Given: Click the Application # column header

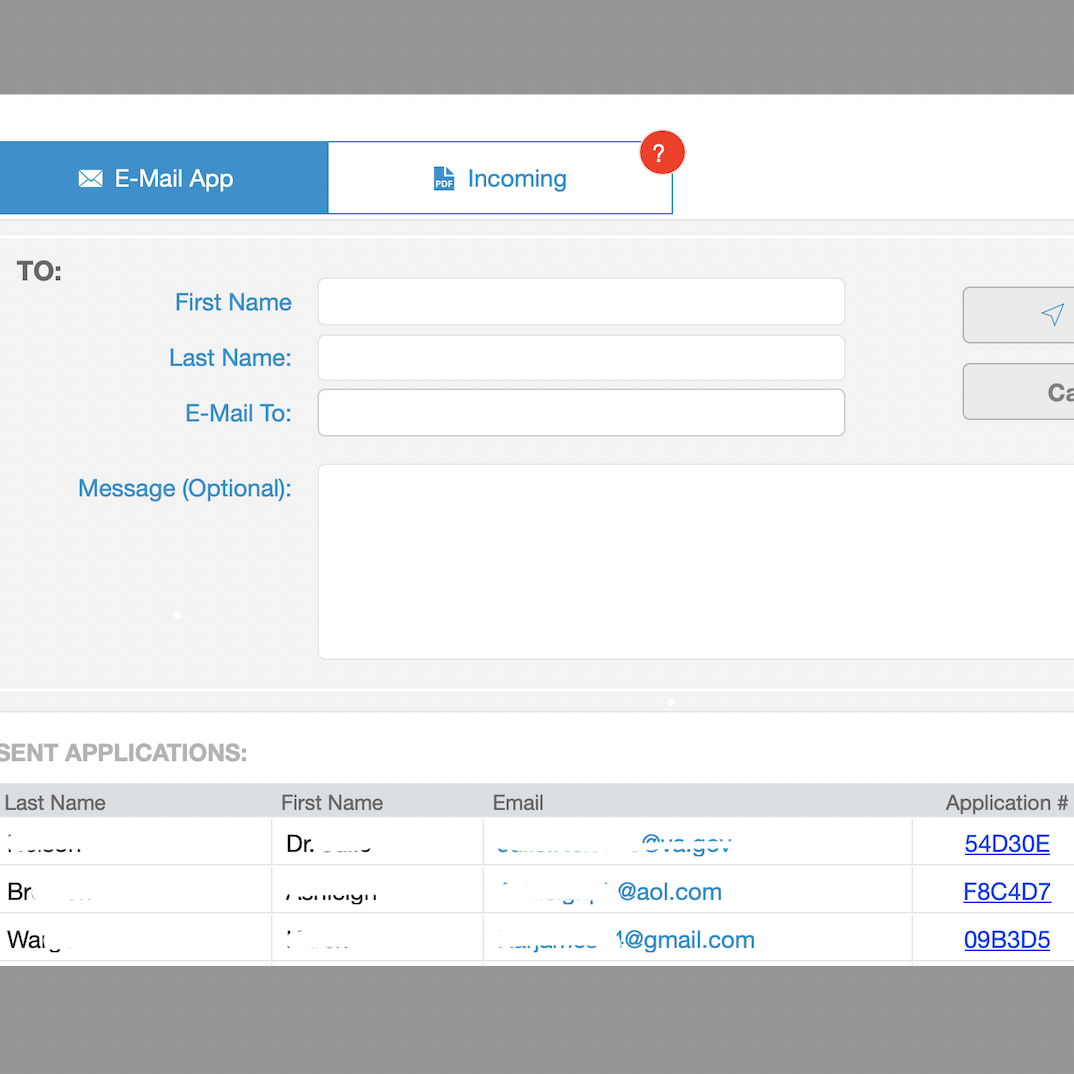Looking at the screenshot, I should [x=1006, y=803].
